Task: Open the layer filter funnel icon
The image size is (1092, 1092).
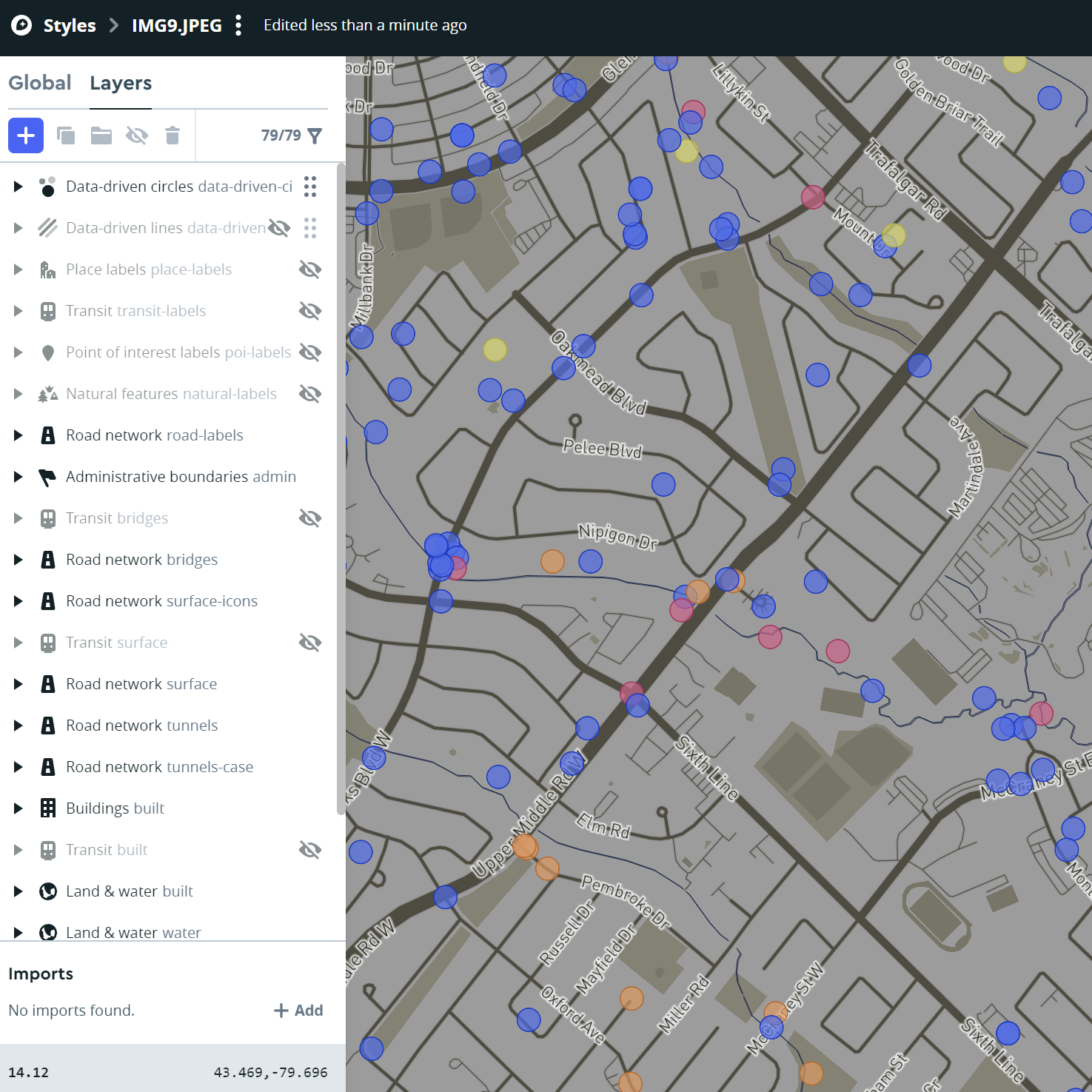Action: coord(315,135)
